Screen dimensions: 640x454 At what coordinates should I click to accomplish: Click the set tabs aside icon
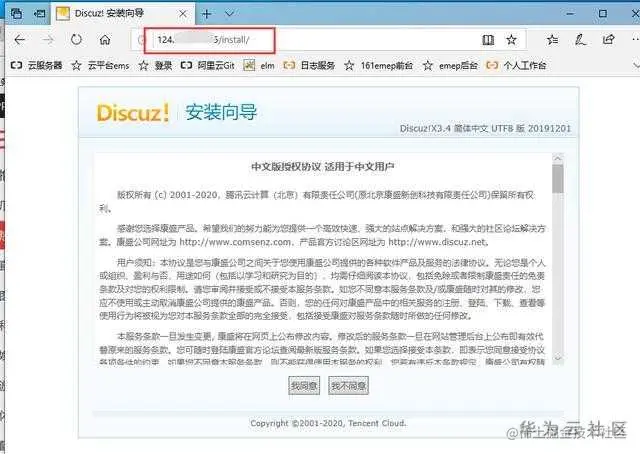click(40, 14)
